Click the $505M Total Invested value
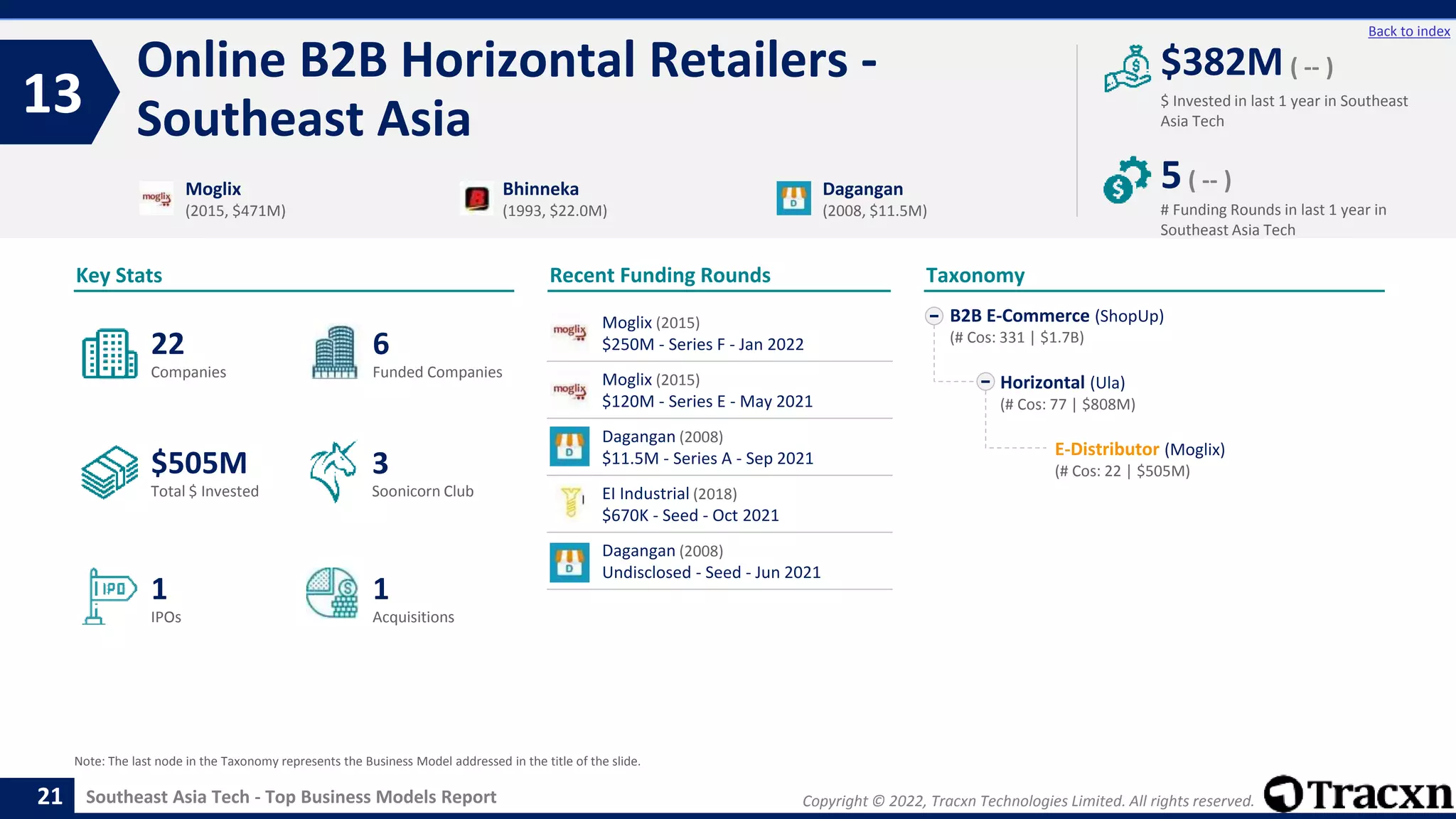This screenshot has height=819, width=1456. 199,463
